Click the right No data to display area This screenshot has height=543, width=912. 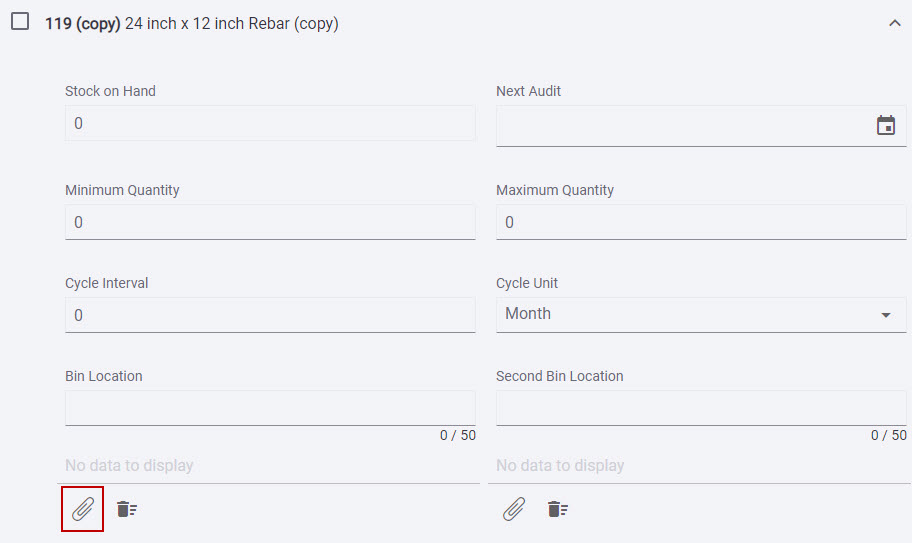(560, 465)
